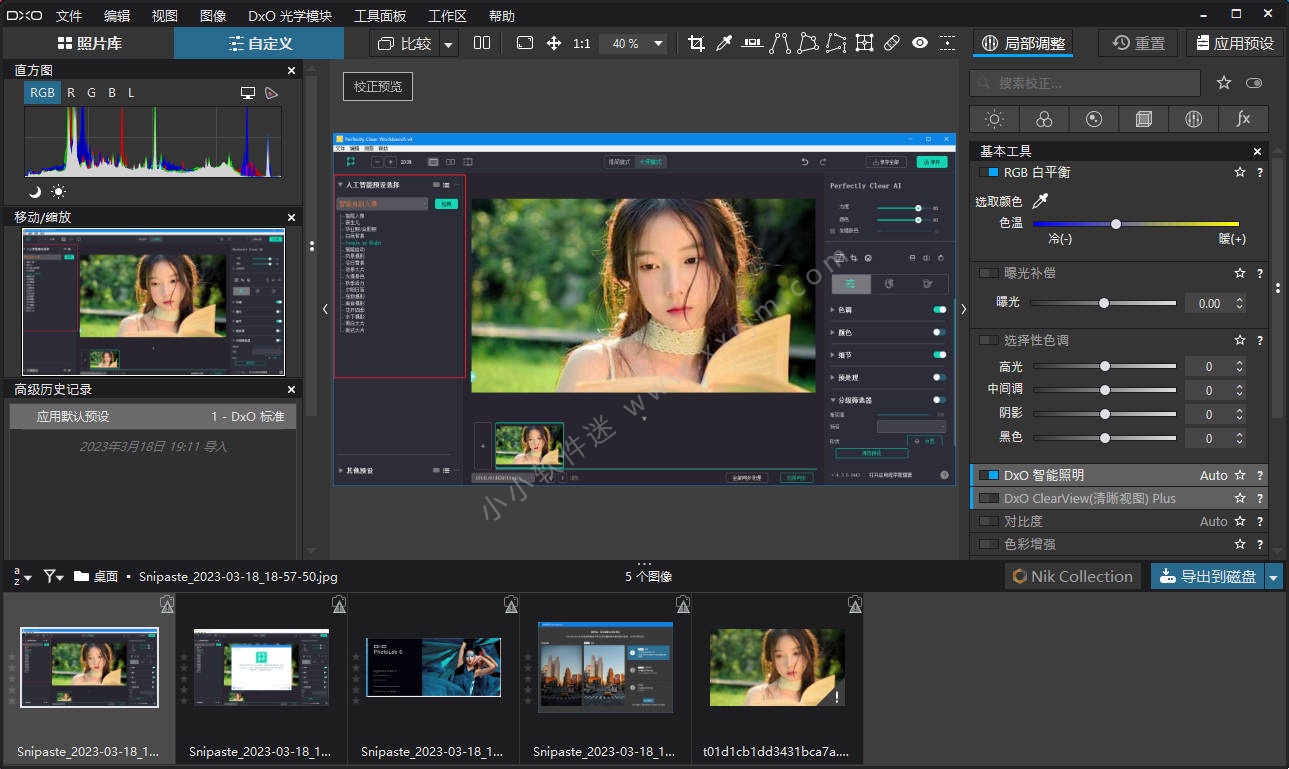1289x769 pixels.
Task: Activate the Horizon leveling tool
Action: (x=752, y=43)
